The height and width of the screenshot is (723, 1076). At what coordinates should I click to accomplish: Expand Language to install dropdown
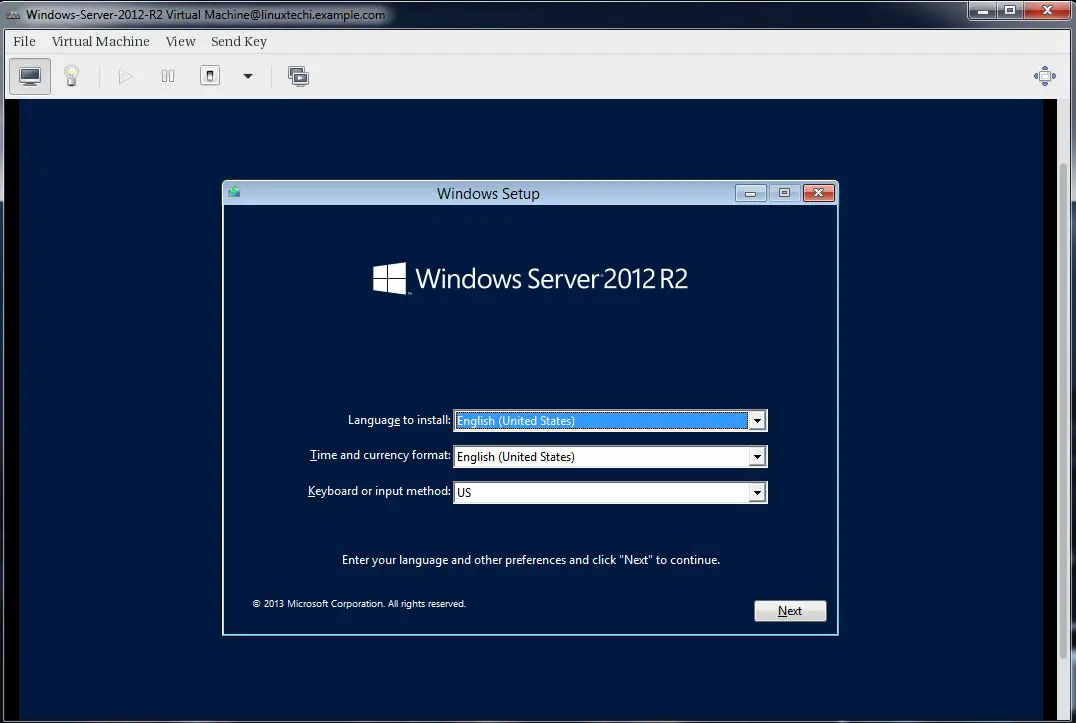coord(757,420)
